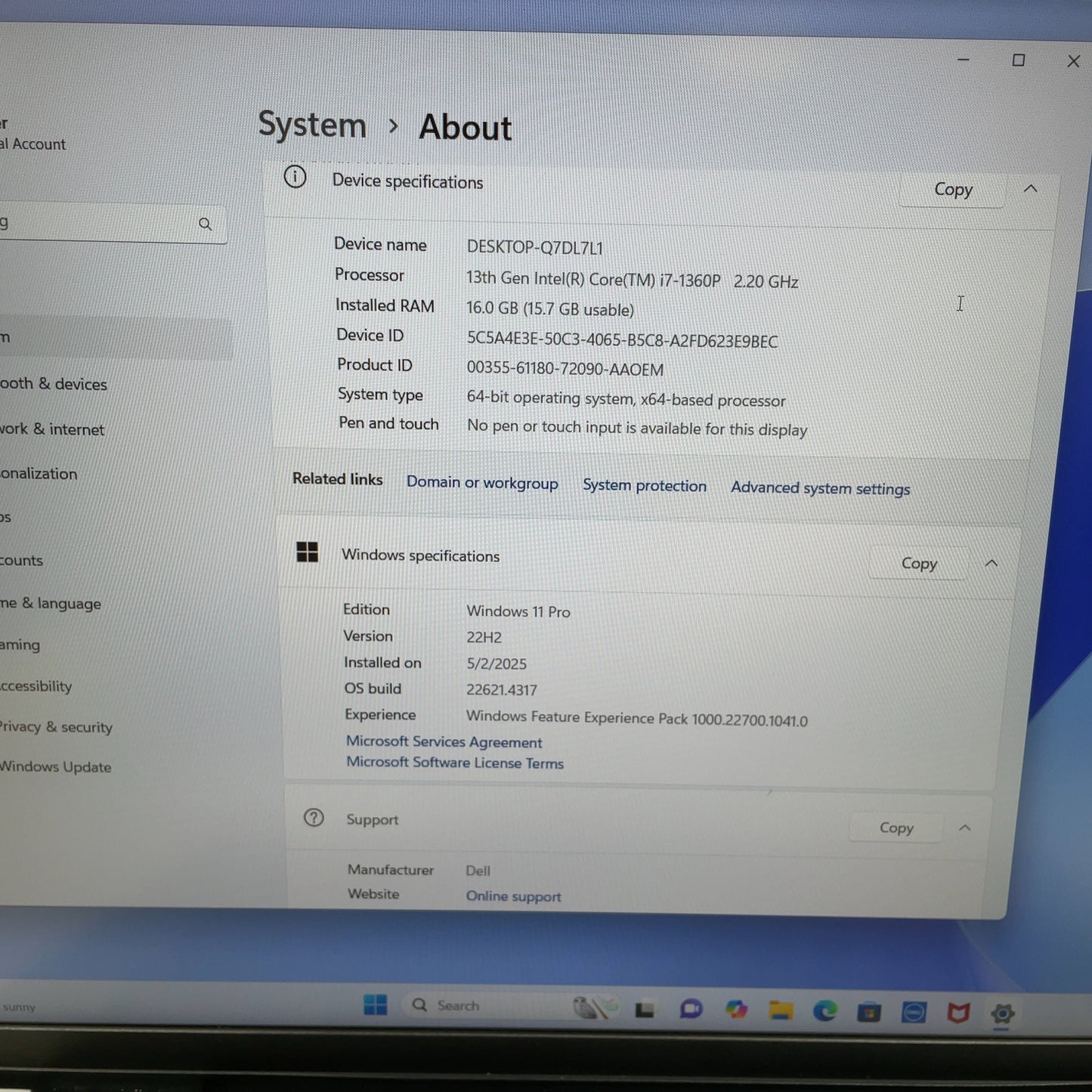Click the owl search highlight image
The image size is (1092, 1092).
[x=595, y=1007]
